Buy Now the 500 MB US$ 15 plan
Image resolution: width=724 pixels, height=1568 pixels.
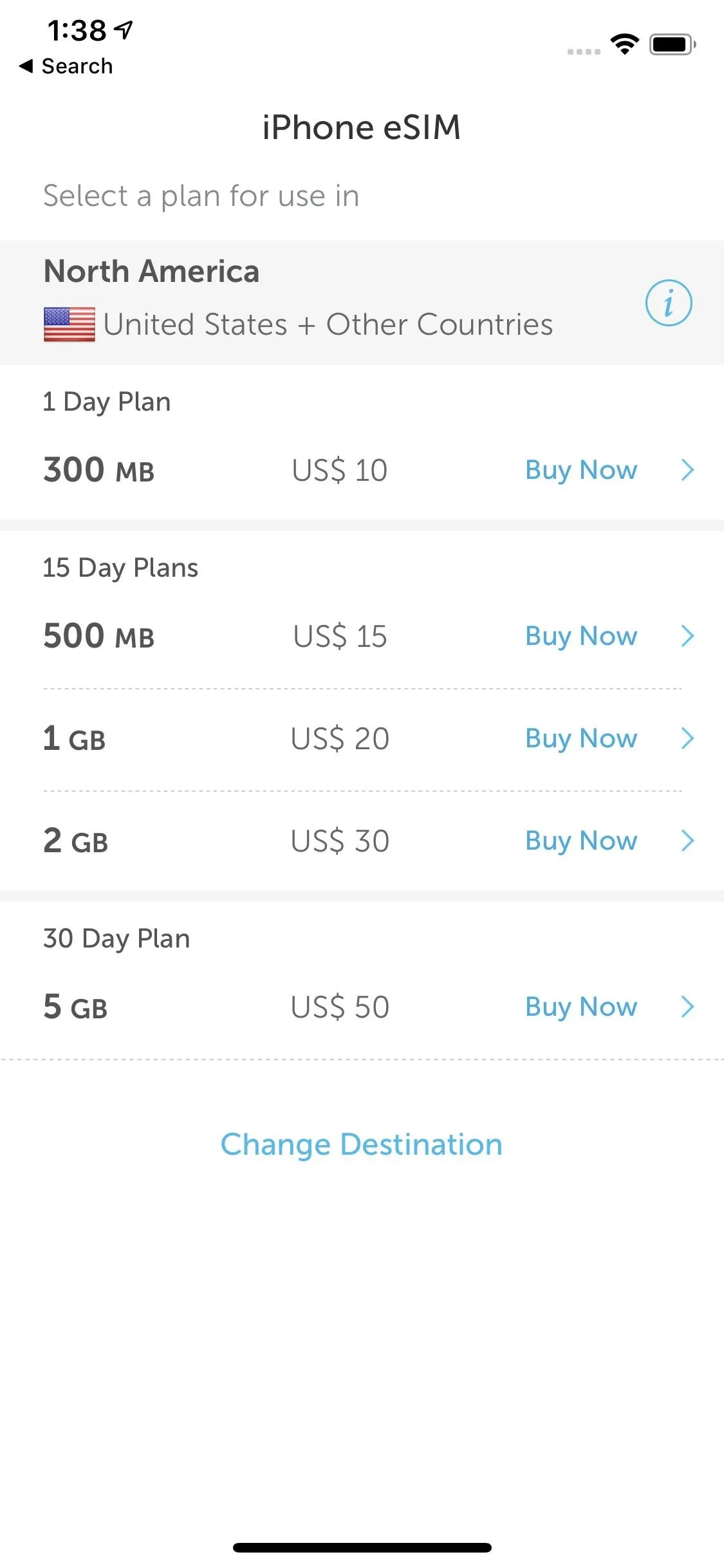pyautogui.click(x=581, y=636)
